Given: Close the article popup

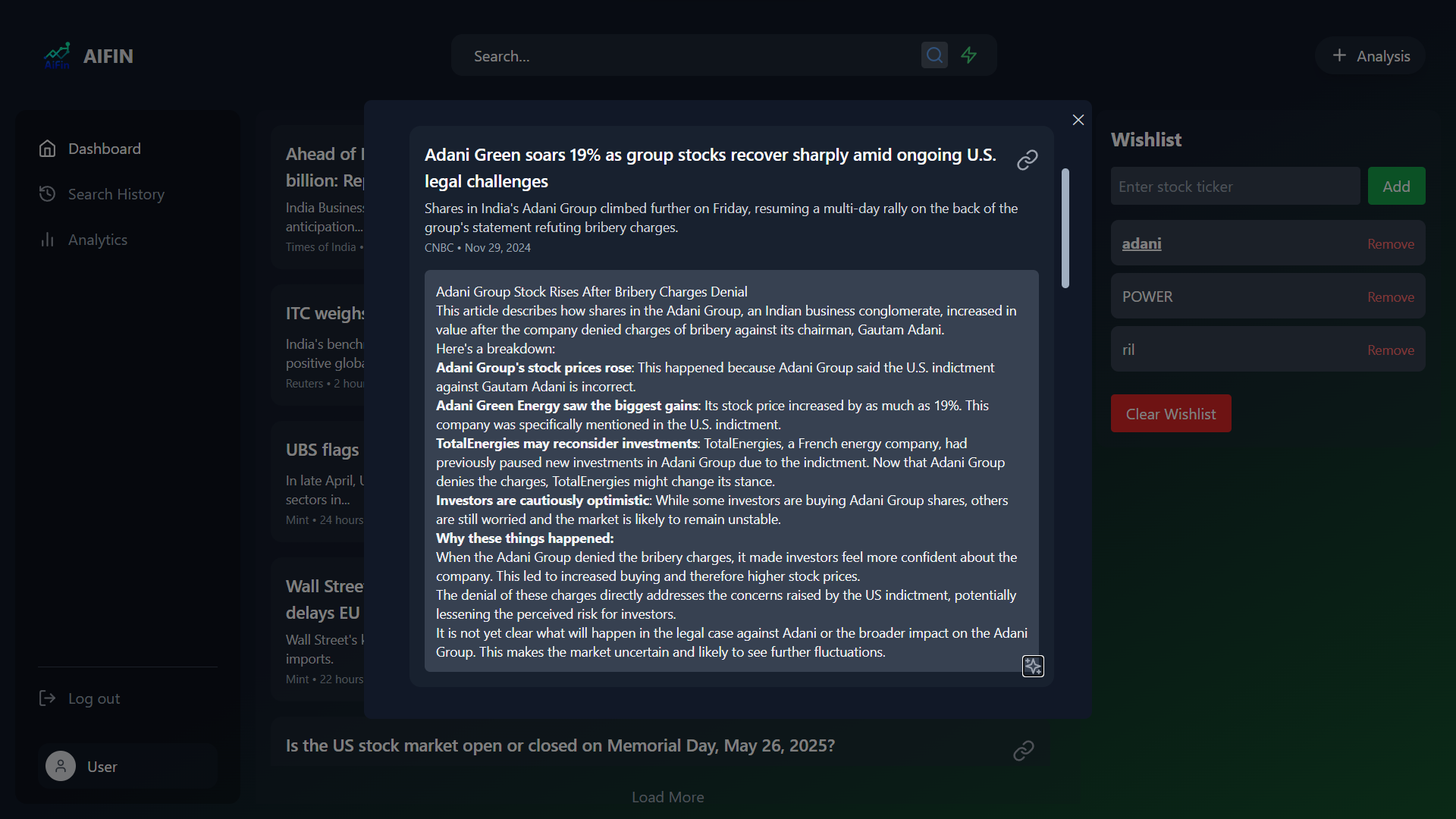Looking at the screenshot, I should pos(1078,120).
